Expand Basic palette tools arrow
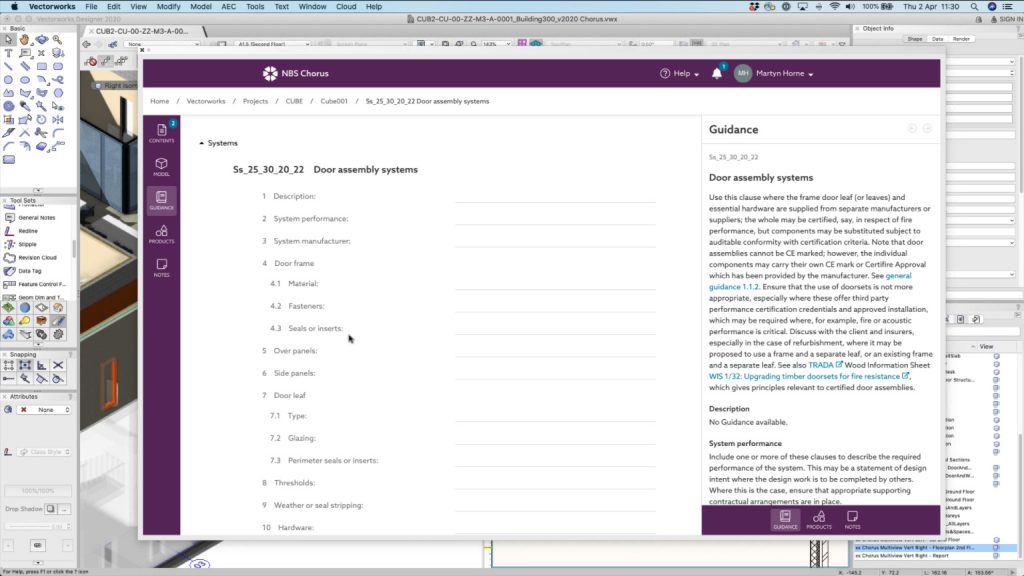The image size is (1024, 576). [x=38, y=191]
